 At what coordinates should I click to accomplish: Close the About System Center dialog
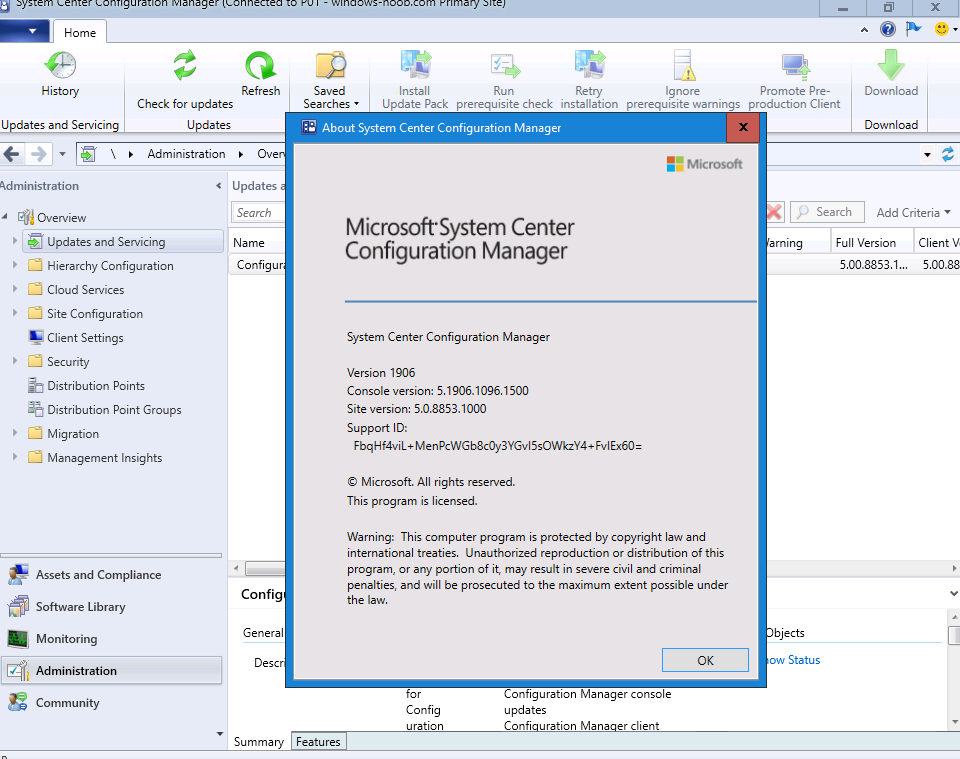(x=743, y=127)
